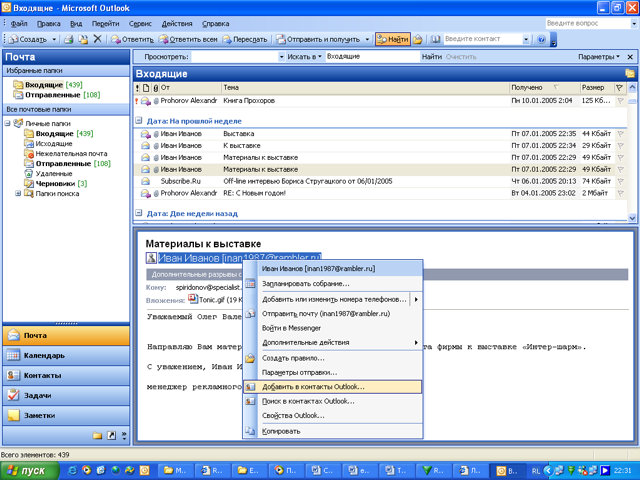Select the 'RE: С Новым годом!' message
The image size is (640, 480).
coord(380,193)
